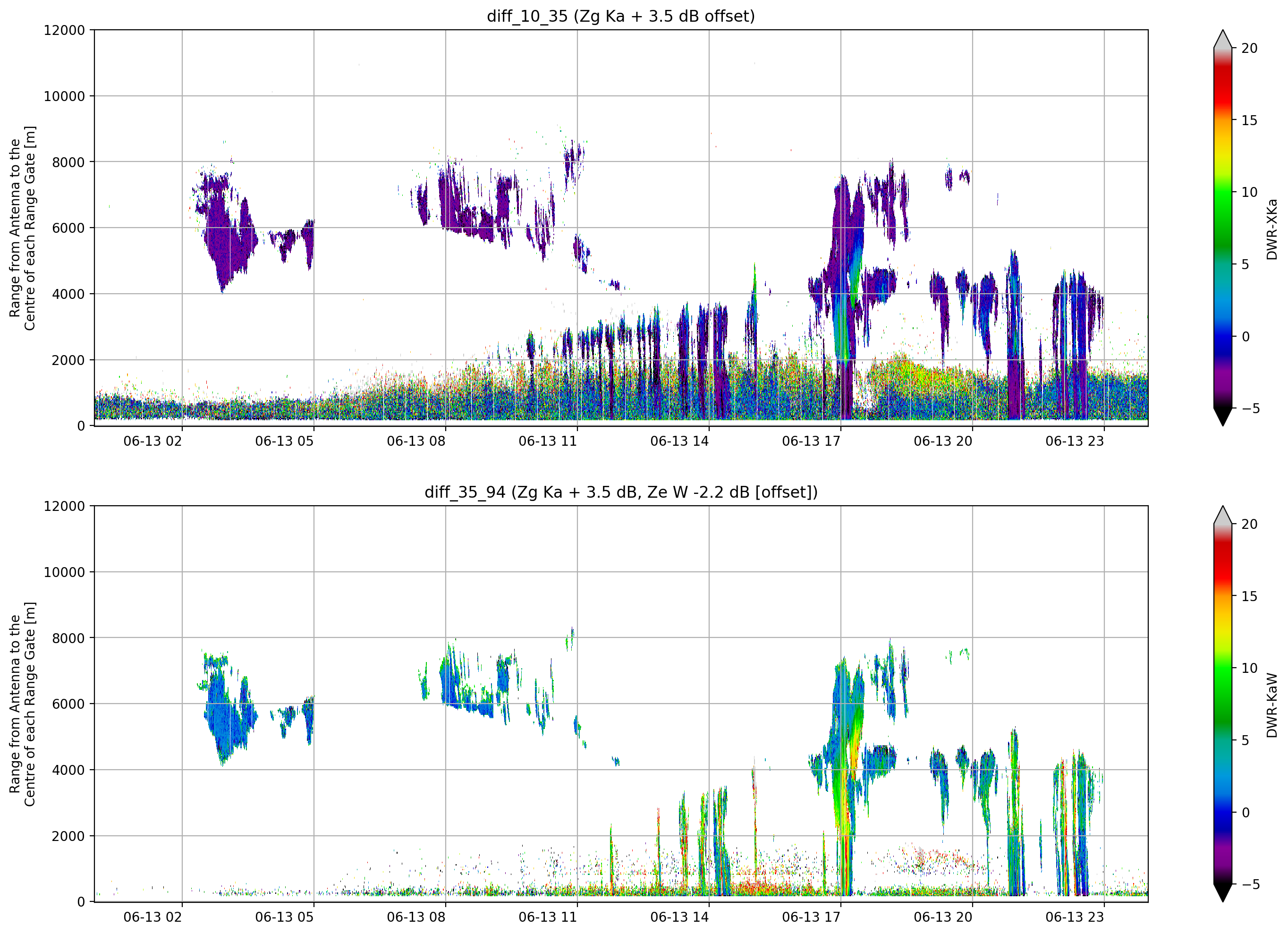This screenshot has height=934, width=1288.
Task: Click the 20 tick on DWR-XKa colorbar
Action: pyautogui.click(x=1249, y=49)
